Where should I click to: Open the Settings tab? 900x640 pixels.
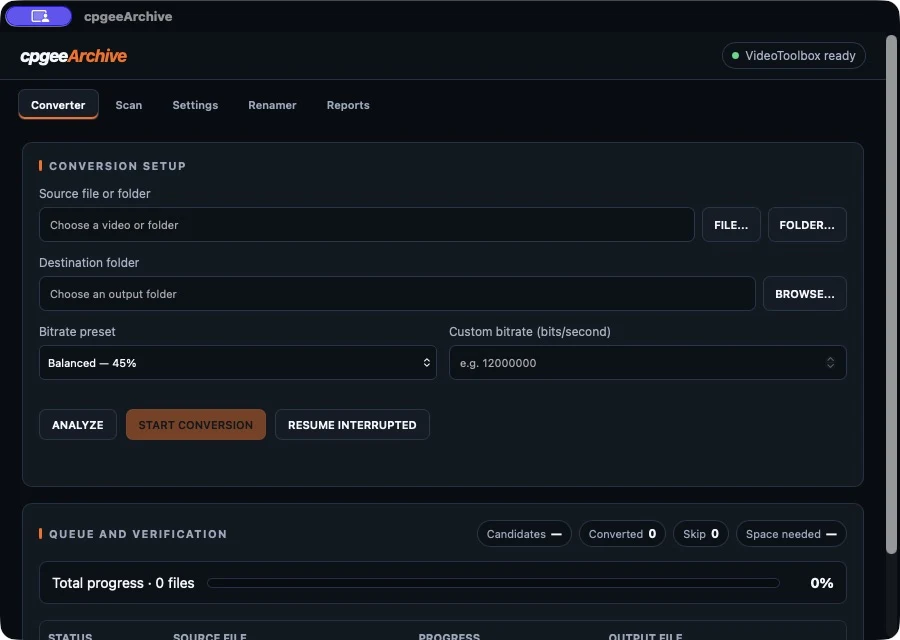[195, 105]
